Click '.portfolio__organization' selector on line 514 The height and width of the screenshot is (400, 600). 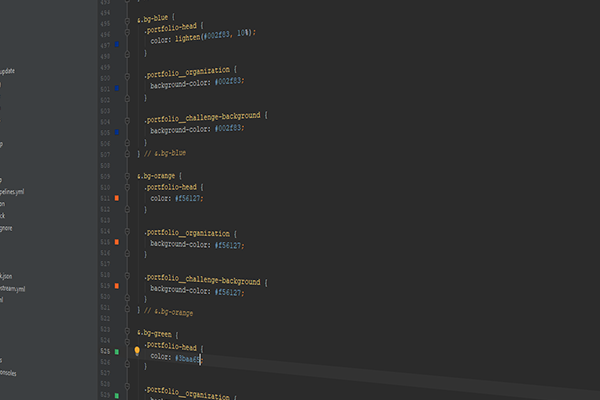coord(187,233)
